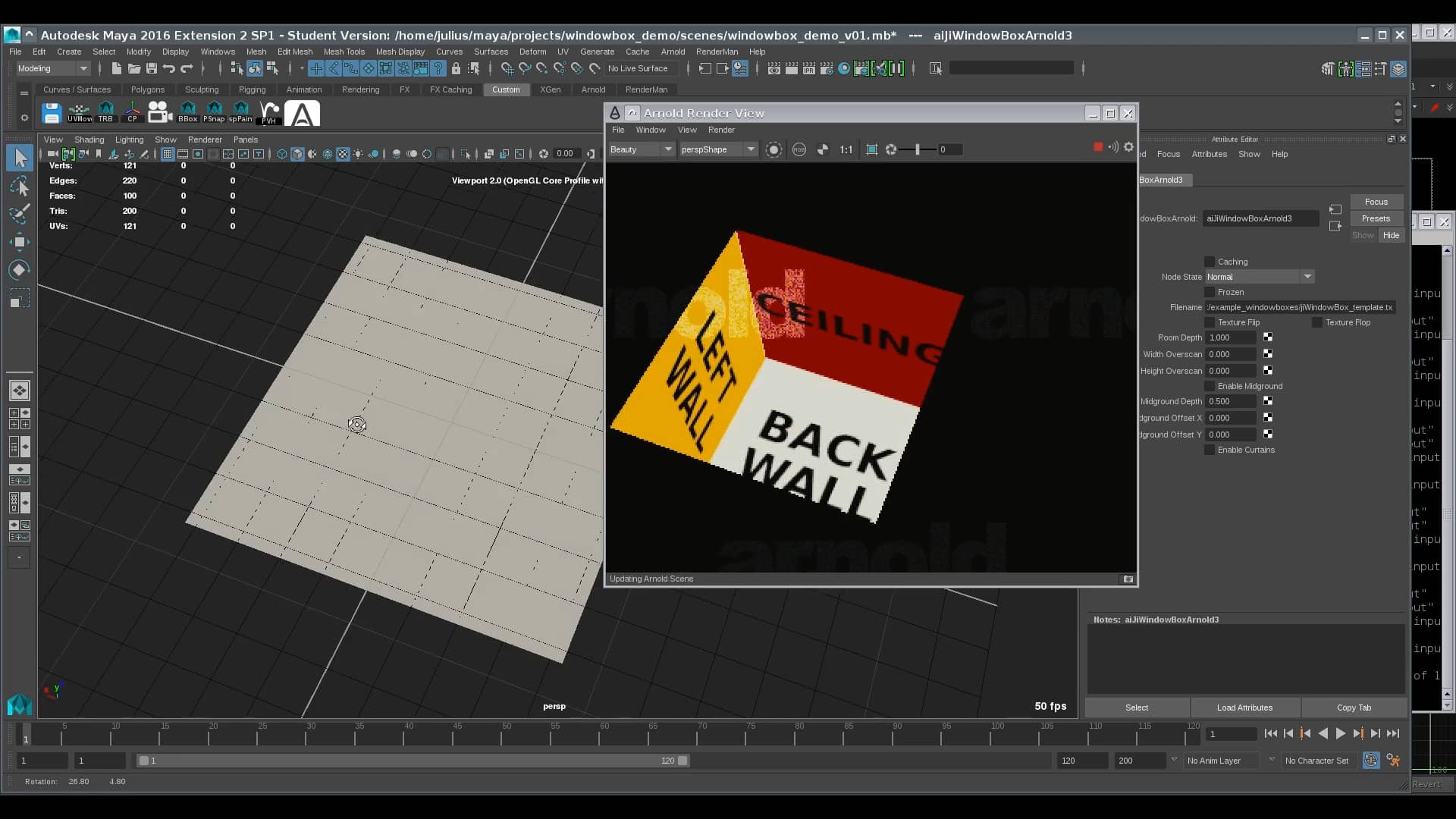
Task: Select the BBox shelf icon
Action: (x=188, y=111)
